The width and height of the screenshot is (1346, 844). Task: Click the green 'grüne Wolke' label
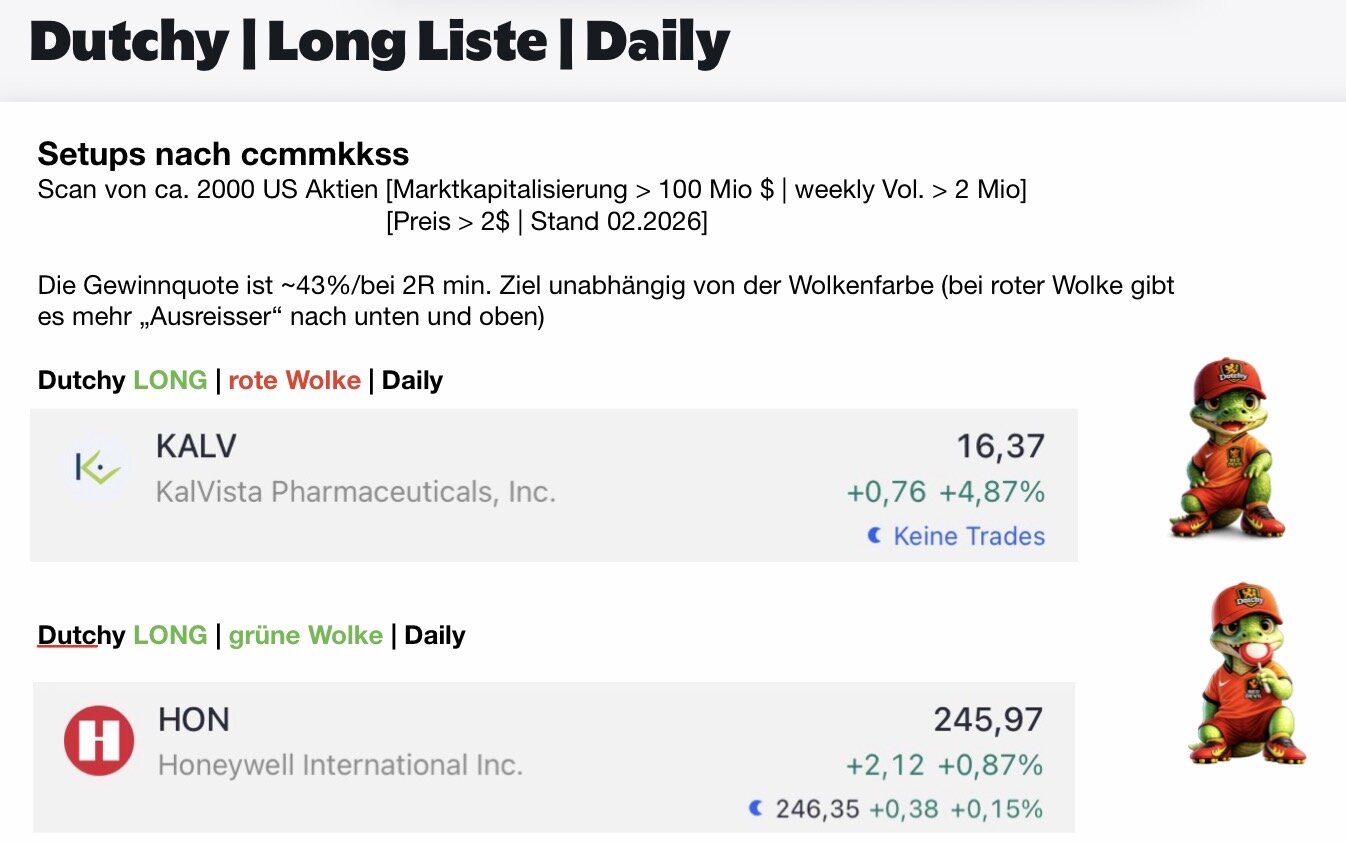click(306, 636)
